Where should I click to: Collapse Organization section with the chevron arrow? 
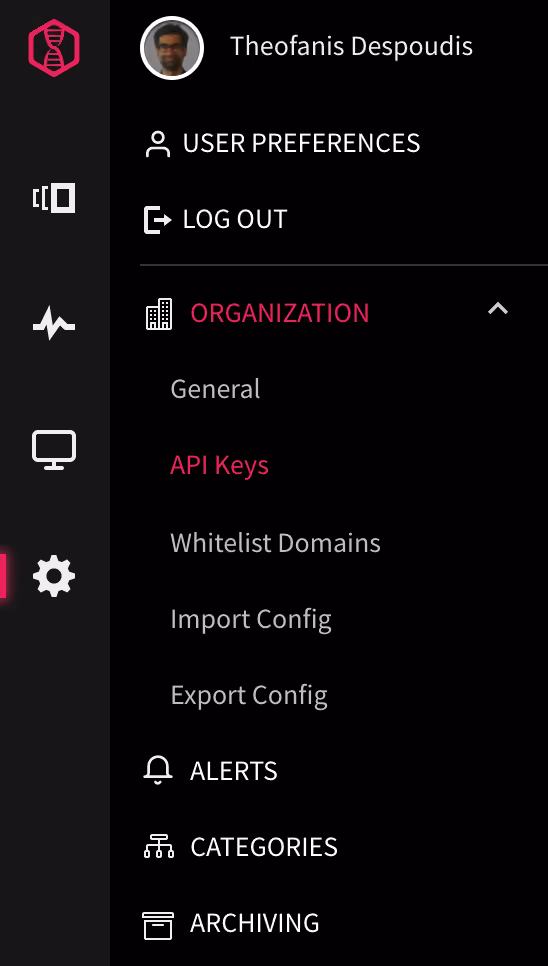pos(498,309)
